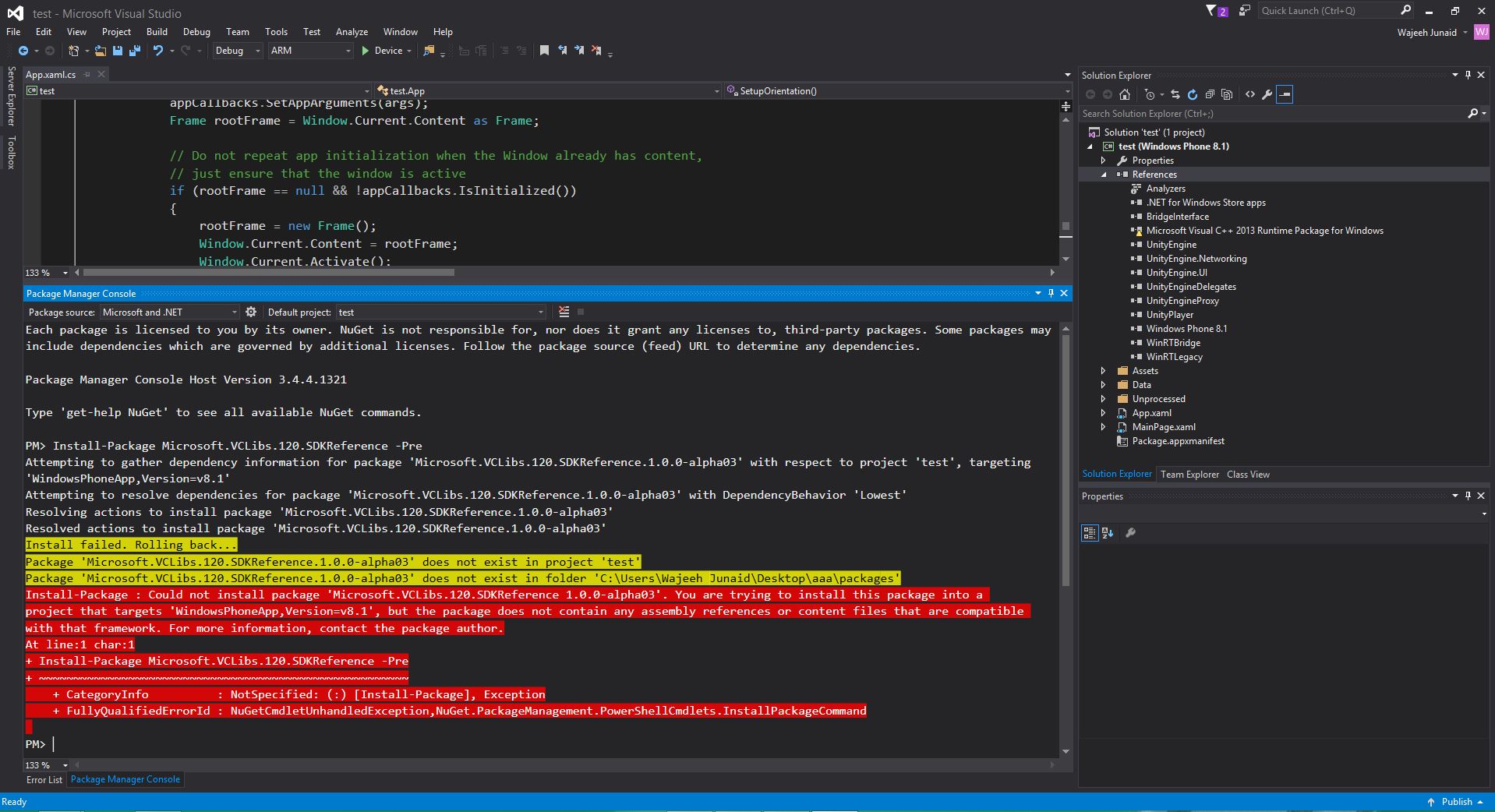
Task: Open the Analyze menu
Action: coord(352,32)
